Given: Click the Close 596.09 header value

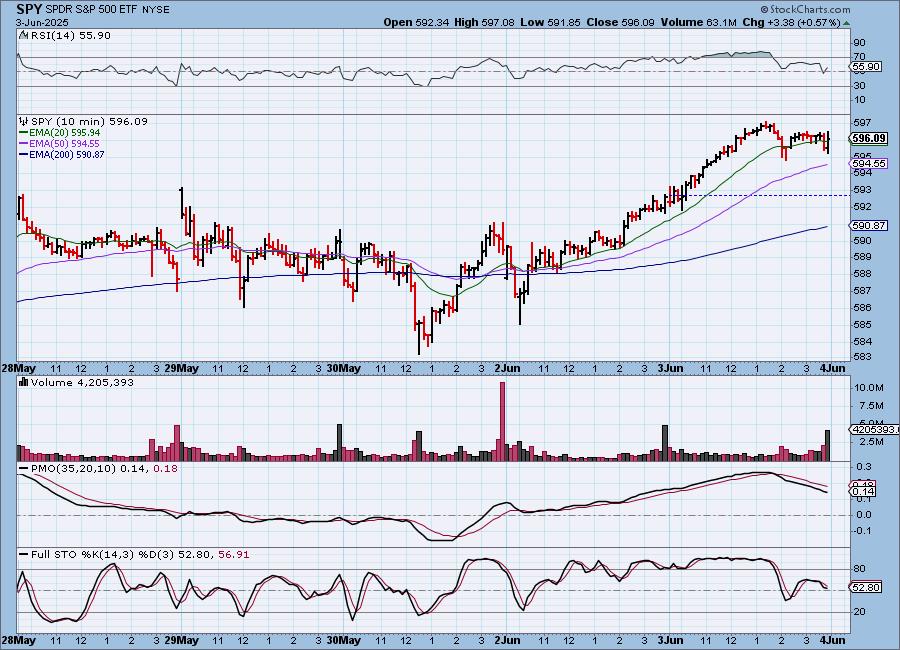Looking at the screenshot, I should [x=620, y=22].
